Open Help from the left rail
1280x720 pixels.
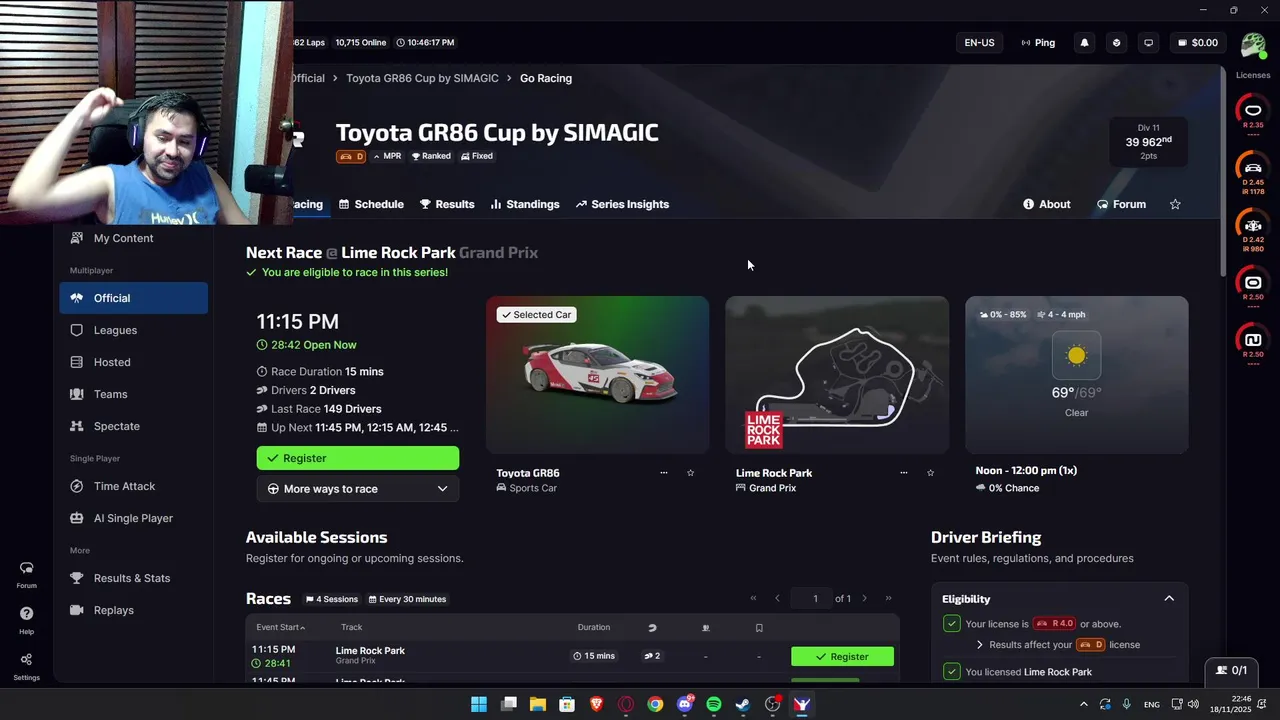[x=26, y=620]
